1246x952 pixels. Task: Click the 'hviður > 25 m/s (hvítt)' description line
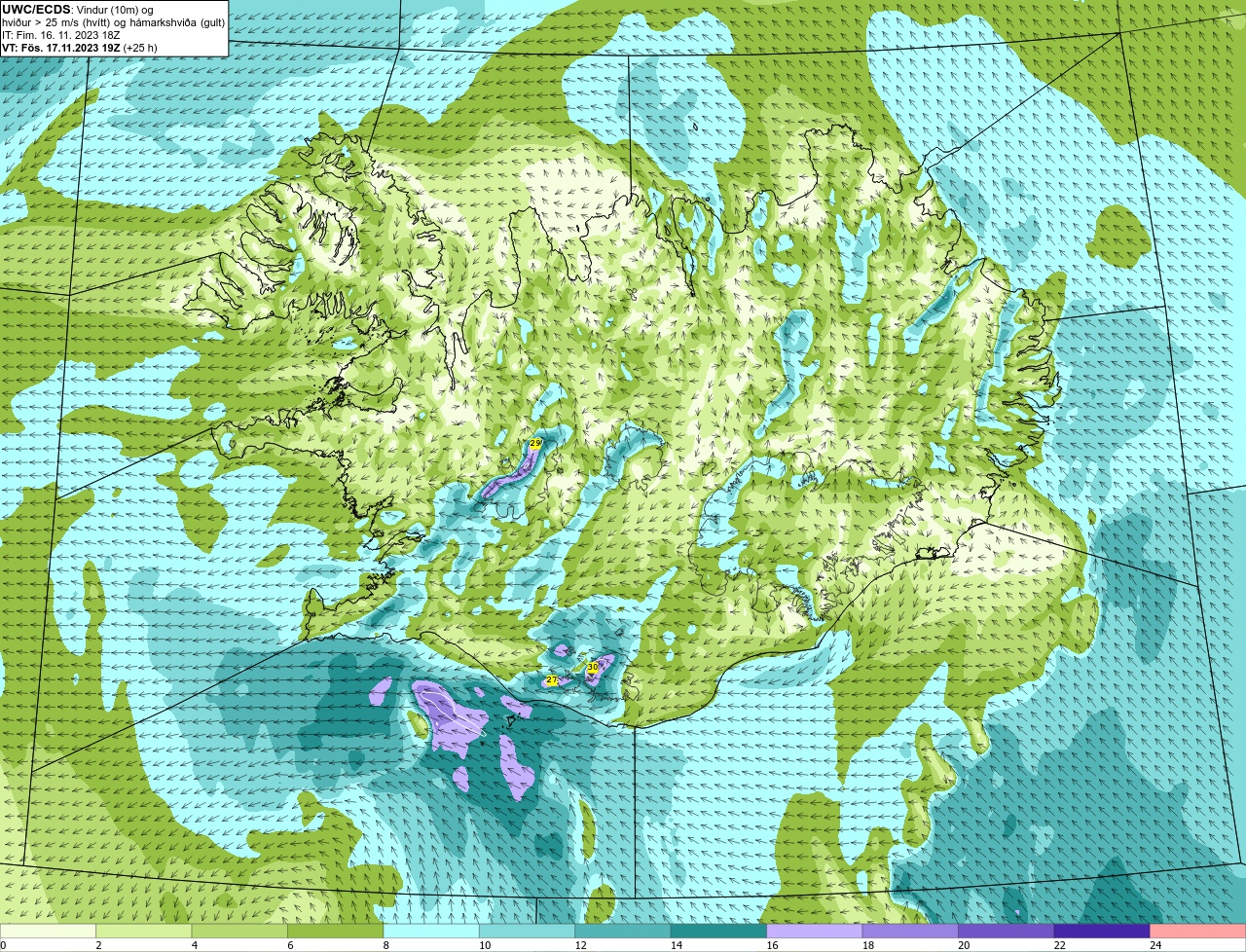click(113, 21)
